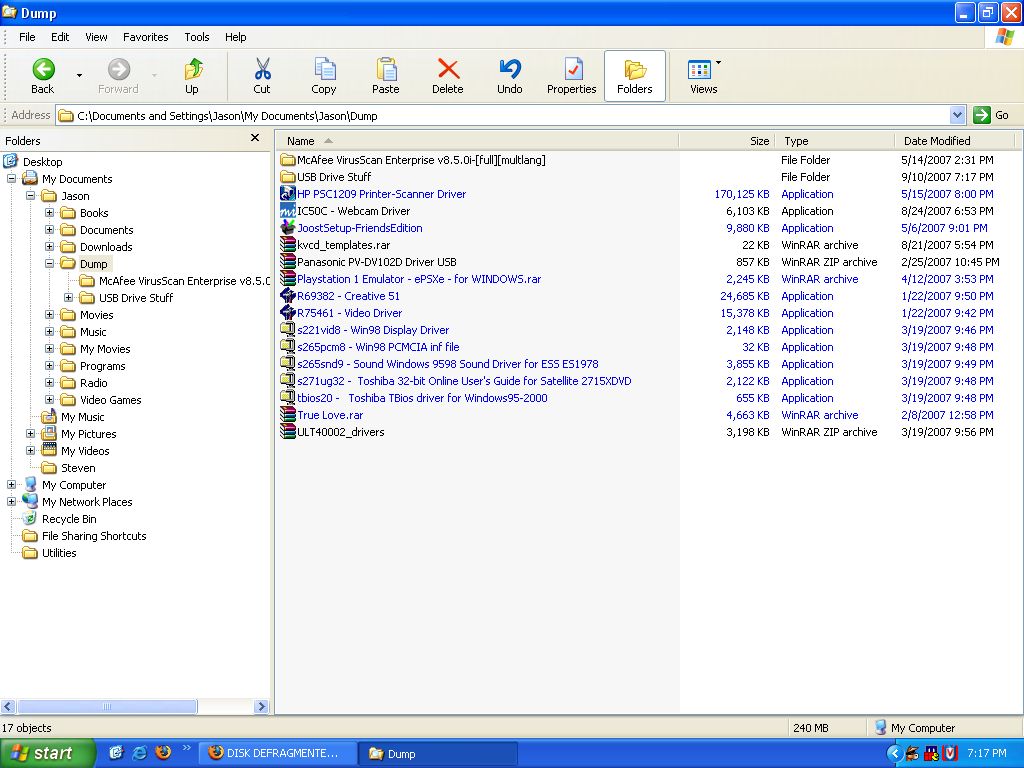Select Recycle Bin in the tree

tap(69, 519)
